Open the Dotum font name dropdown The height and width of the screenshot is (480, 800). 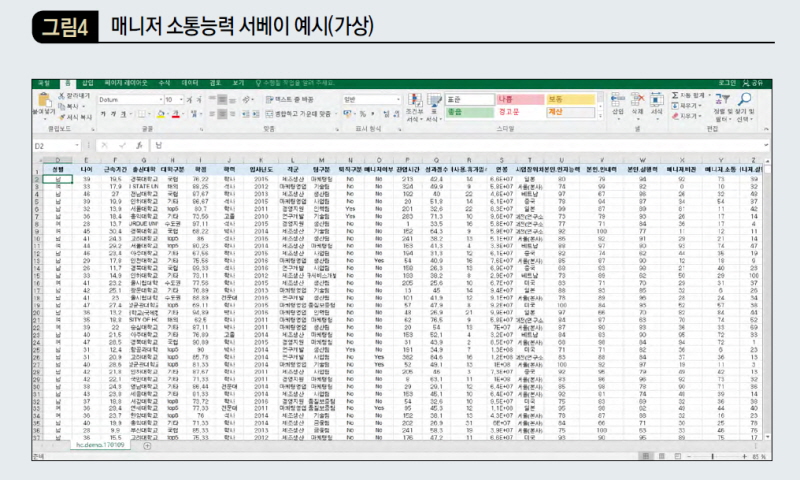(x=161, y=99)
